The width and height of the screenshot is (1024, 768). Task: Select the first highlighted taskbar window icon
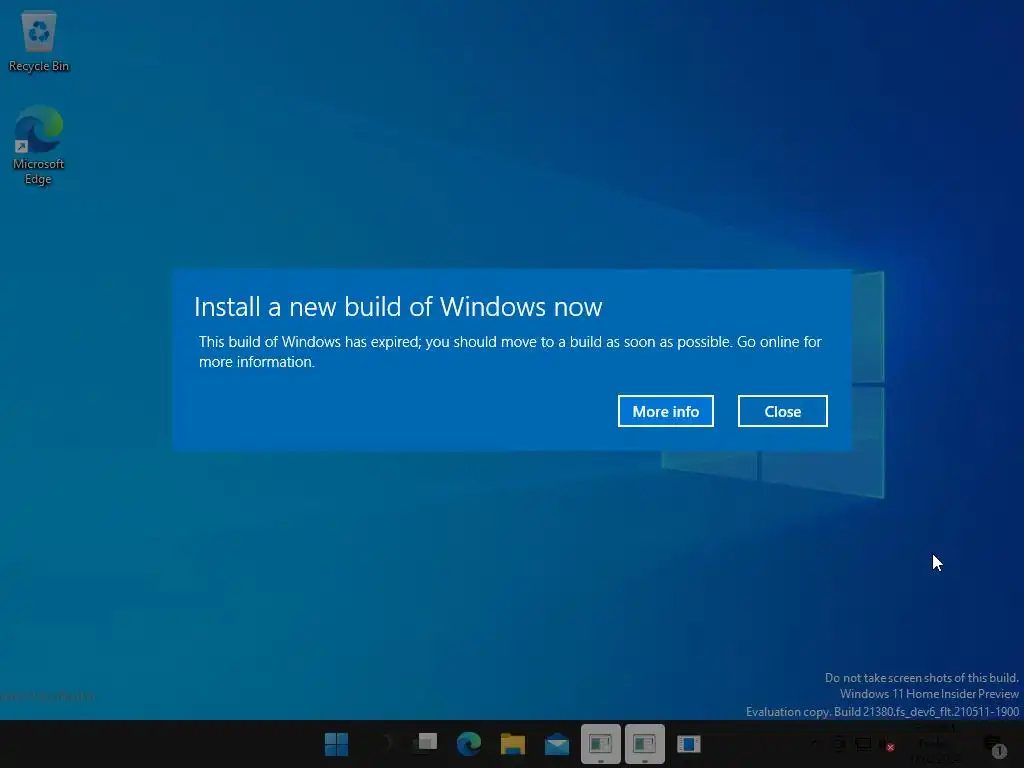(x=601, y=744)
